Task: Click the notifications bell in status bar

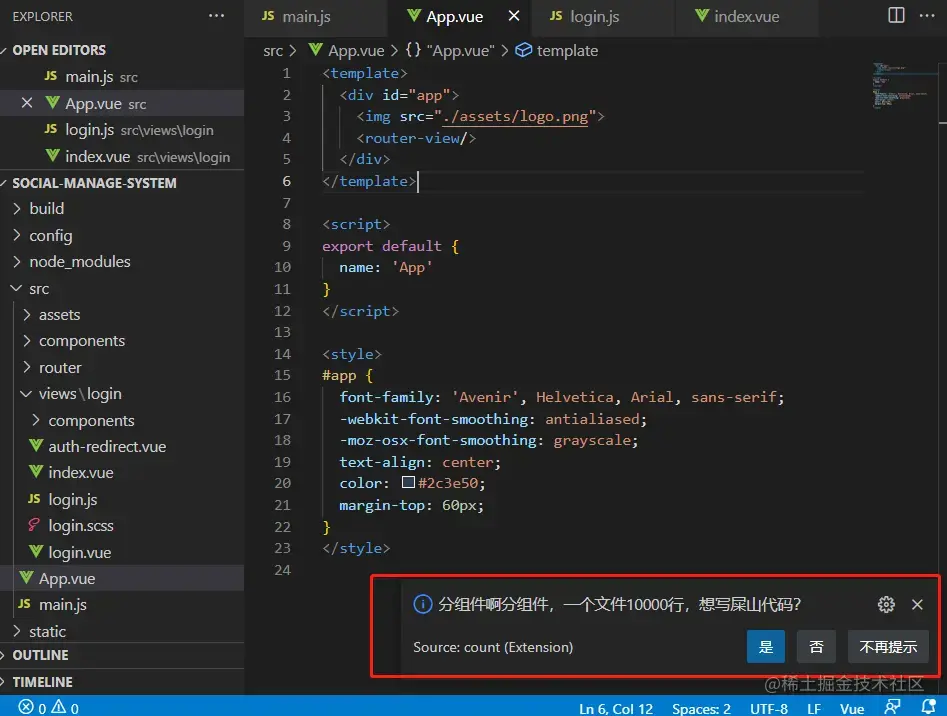Action: [928, 707]
